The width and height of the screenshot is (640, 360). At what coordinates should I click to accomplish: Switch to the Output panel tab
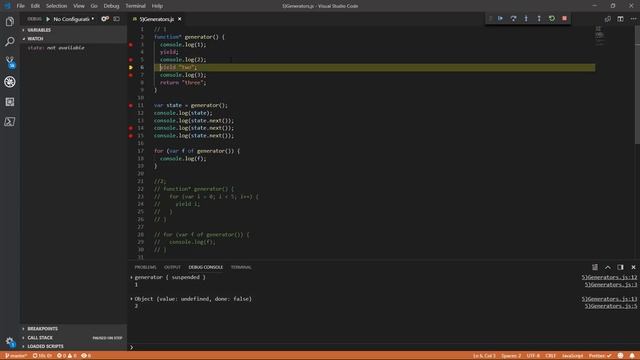coord(172,267)
